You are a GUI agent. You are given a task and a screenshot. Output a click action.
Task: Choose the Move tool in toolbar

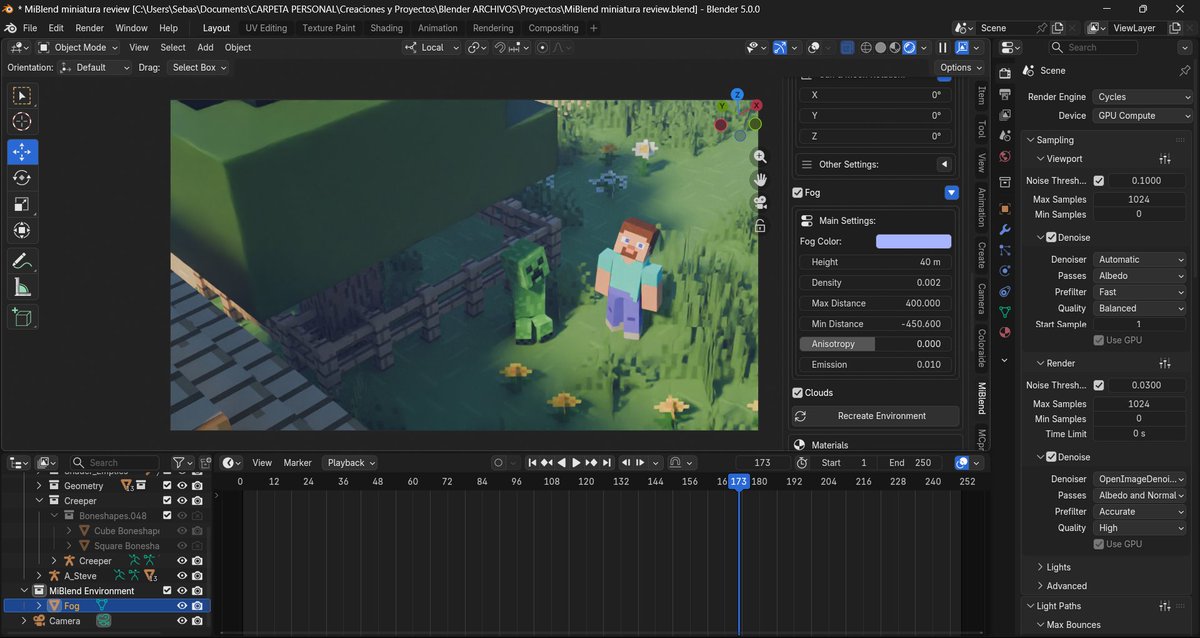click(x=22, y=152)
